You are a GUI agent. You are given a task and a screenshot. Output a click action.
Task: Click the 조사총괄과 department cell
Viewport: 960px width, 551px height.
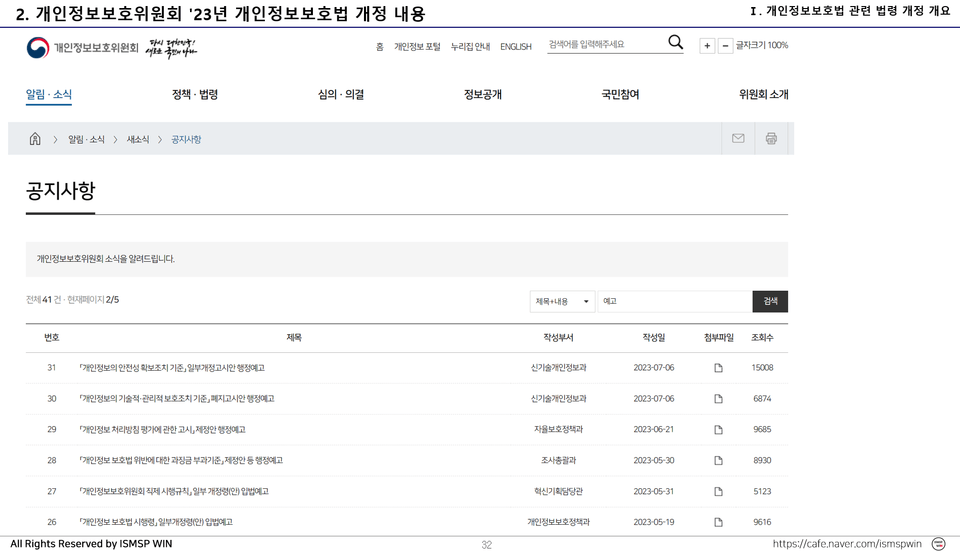[558, 460]
